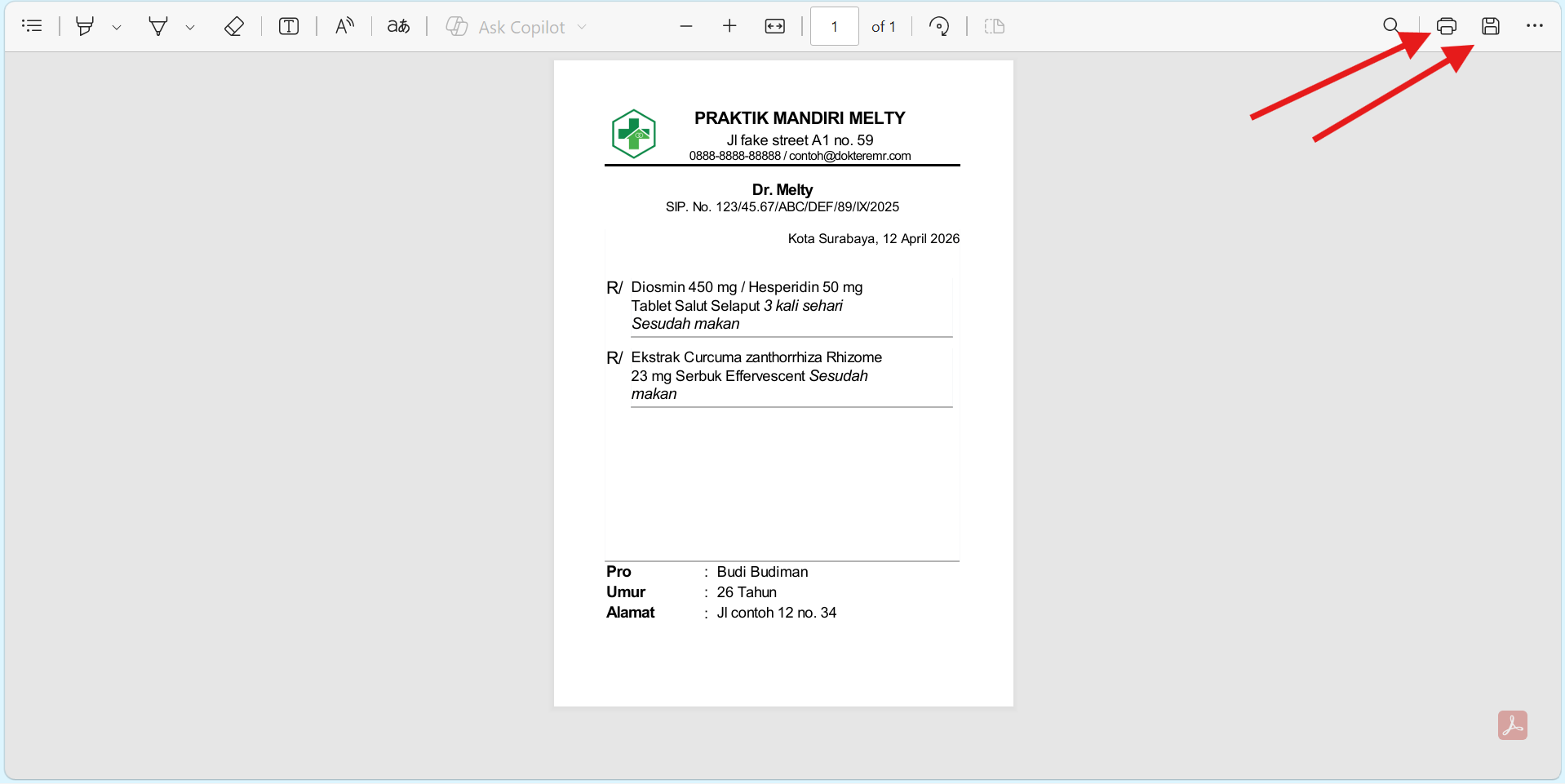Click the Ekstrak Curcuma zanthorrhiza line
Viewport: 1565px width, 784px height.
(x=756, y=357)
